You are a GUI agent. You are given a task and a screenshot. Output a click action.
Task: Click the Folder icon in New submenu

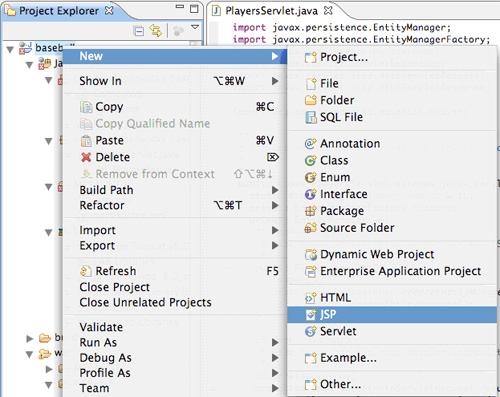311,100
